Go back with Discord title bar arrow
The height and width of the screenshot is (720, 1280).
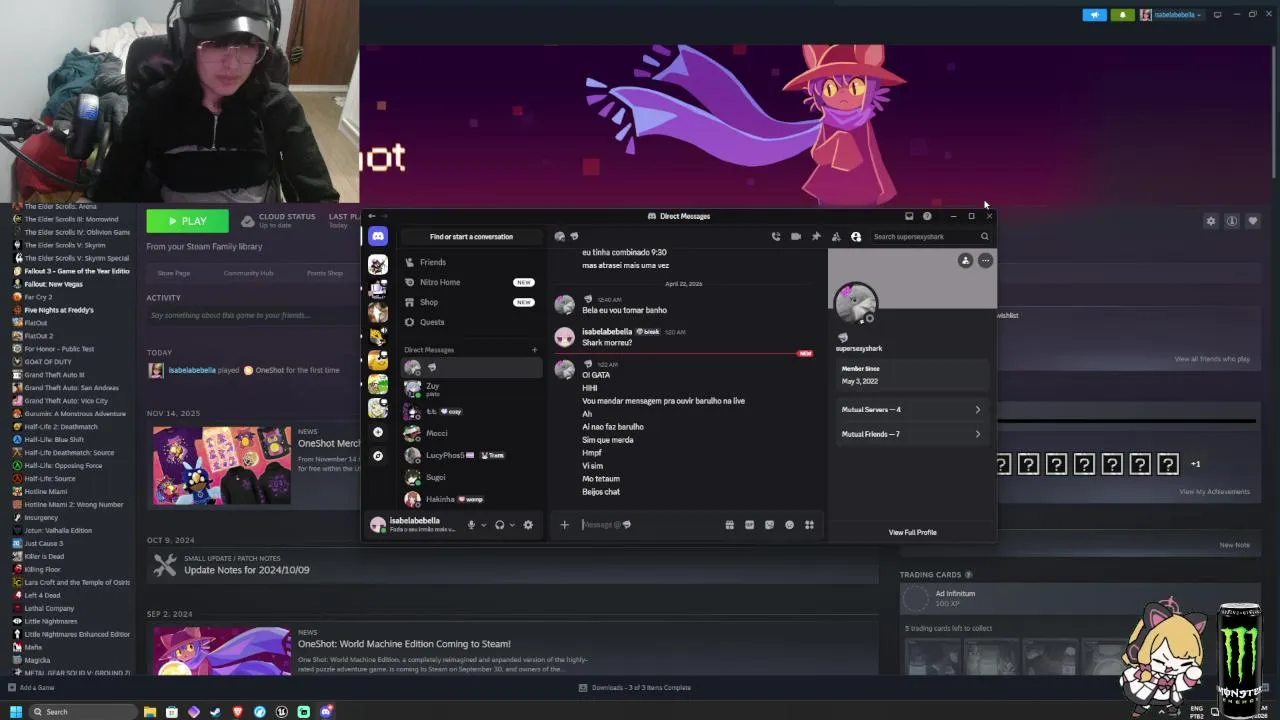pos(372,216)
